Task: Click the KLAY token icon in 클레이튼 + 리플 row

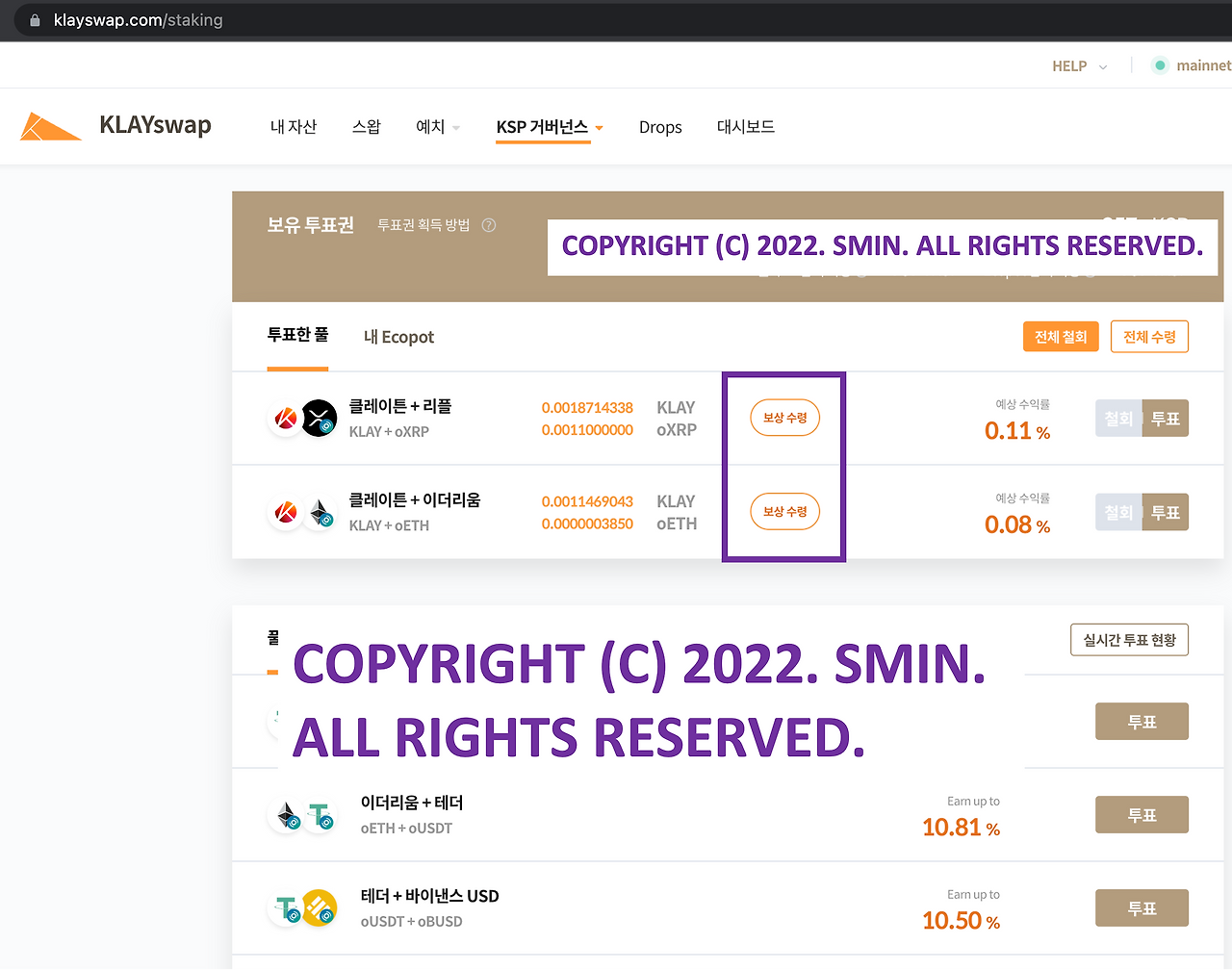Action: pyautogui.click(x=286, y=419)
